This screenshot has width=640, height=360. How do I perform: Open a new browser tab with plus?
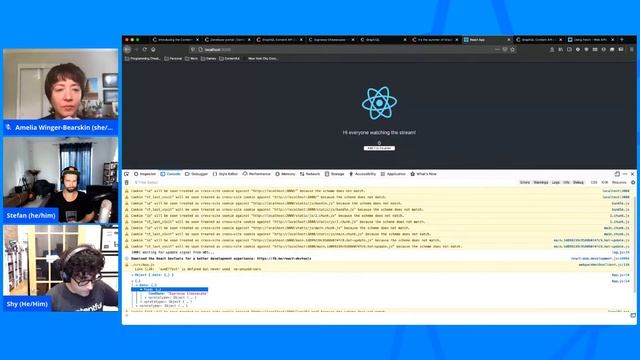[622, 40]
